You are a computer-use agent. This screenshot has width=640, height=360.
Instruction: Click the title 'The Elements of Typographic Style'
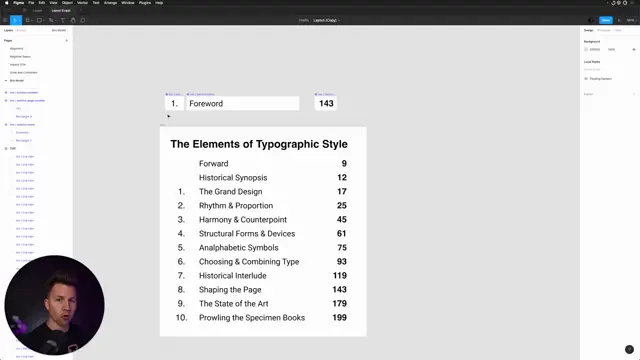259,144
